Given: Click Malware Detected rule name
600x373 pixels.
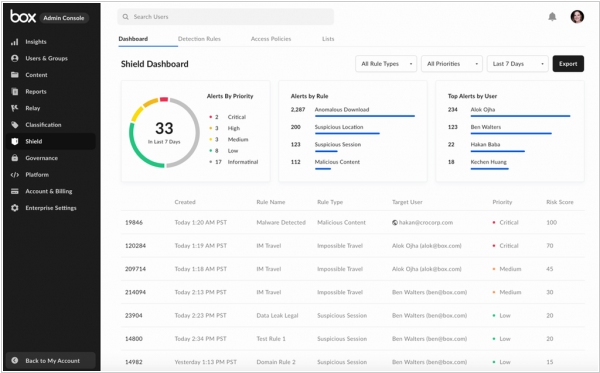Looking at the screenshot, I should point(281,222).
